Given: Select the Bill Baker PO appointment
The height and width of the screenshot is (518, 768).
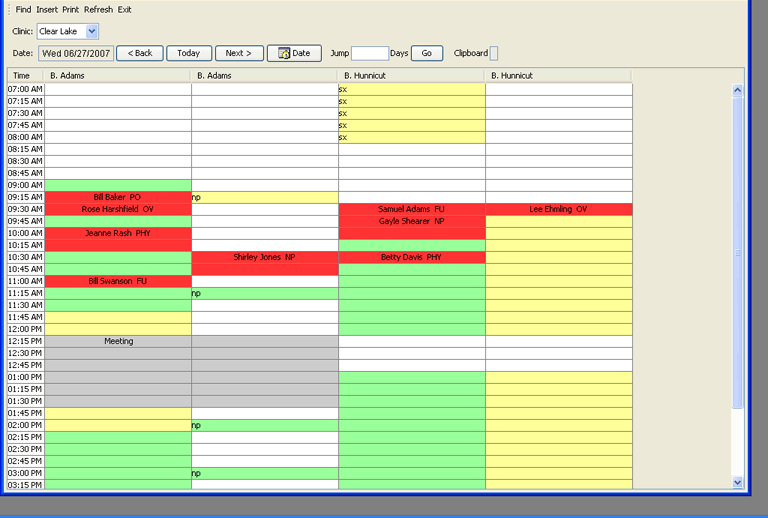Looking at the screenshot, I should (117, 197).
